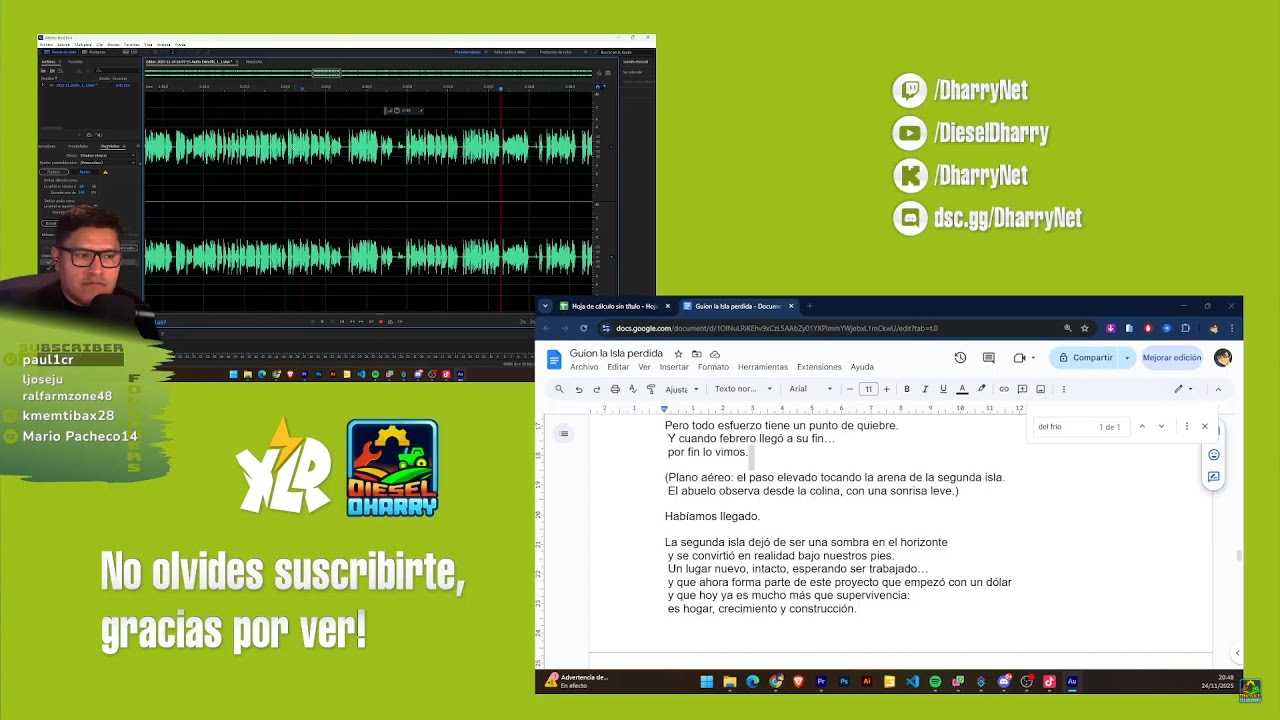Click suggest edits icon on right margin
The image size is (1280, 720).
(x=1214, y=477)
